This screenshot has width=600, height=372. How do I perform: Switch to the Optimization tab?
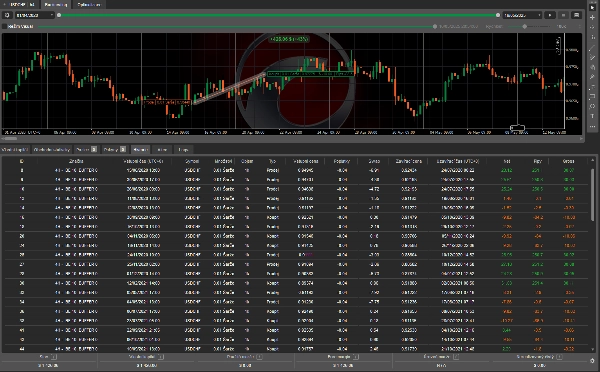[89, 4]
